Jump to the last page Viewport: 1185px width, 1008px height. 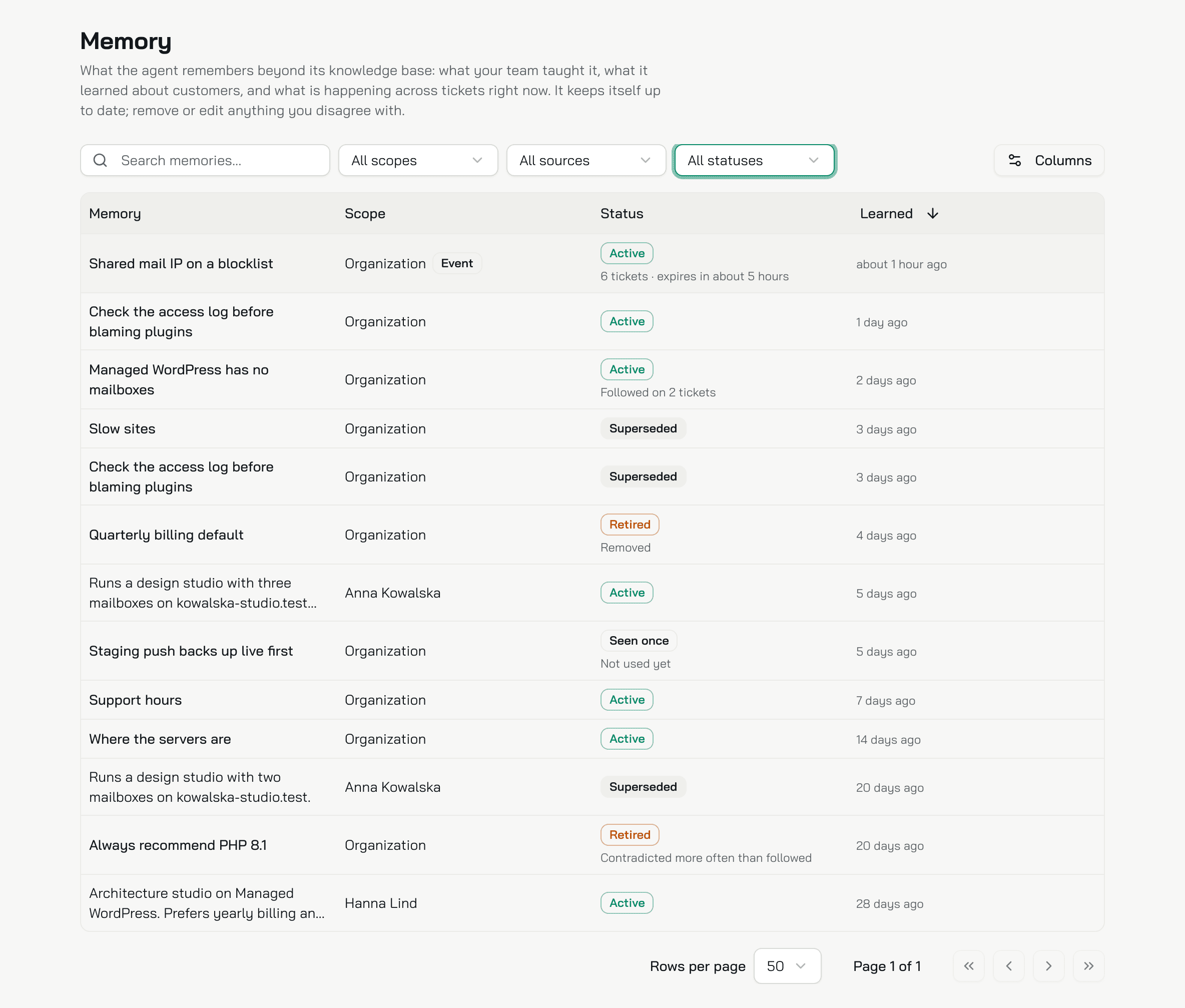click(x=1089, y=966)
